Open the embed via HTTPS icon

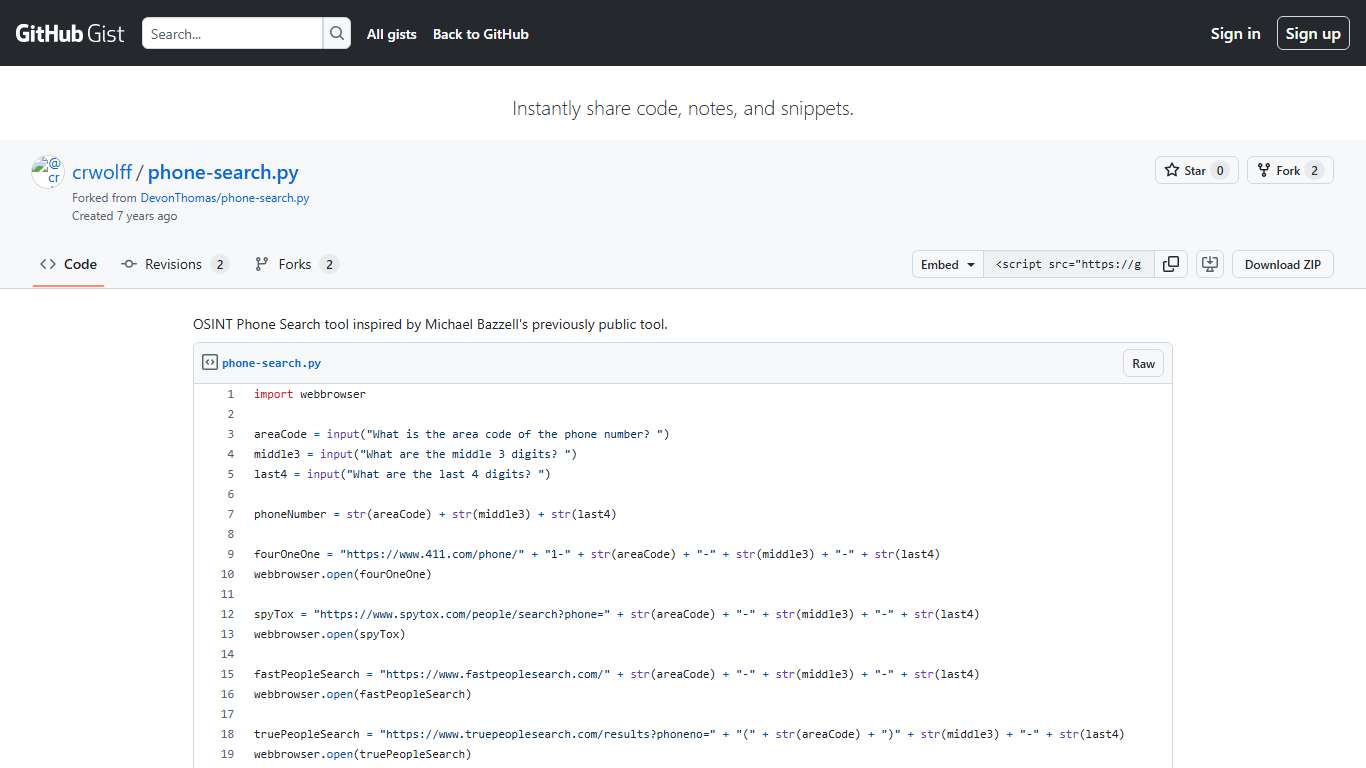(x=1209, y=264)
